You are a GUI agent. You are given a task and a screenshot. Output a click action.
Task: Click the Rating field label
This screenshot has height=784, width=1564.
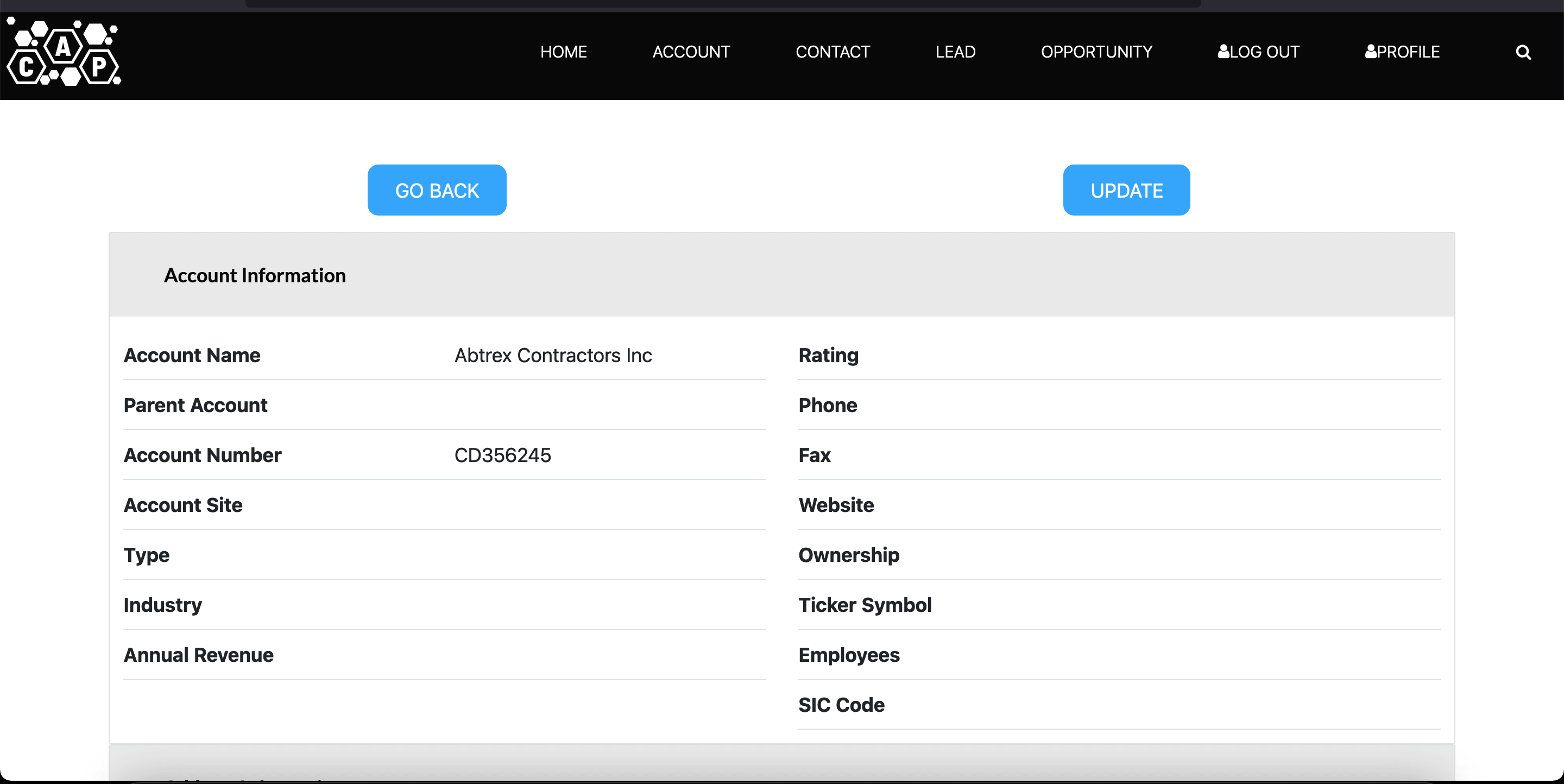pyautogui.click(x=828, y=355)
